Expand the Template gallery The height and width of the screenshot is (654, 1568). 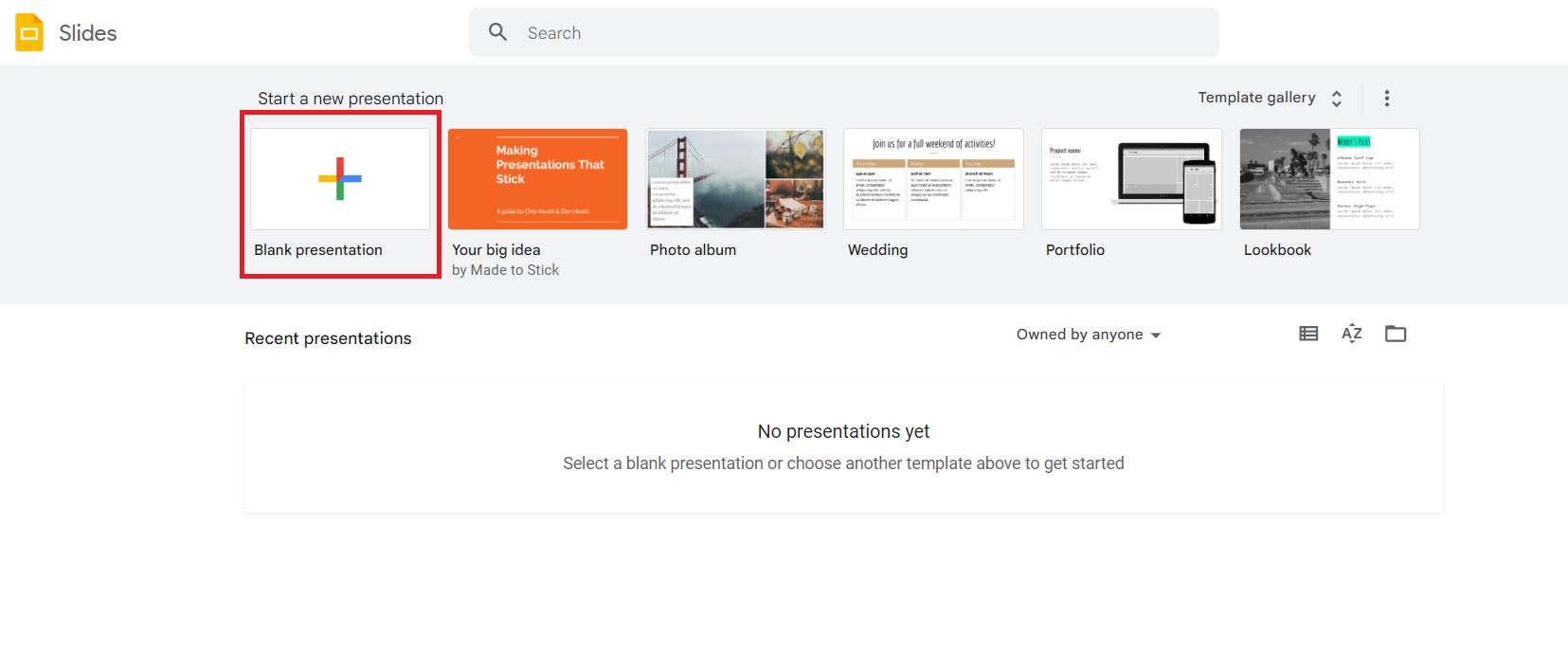(1270, 98)
